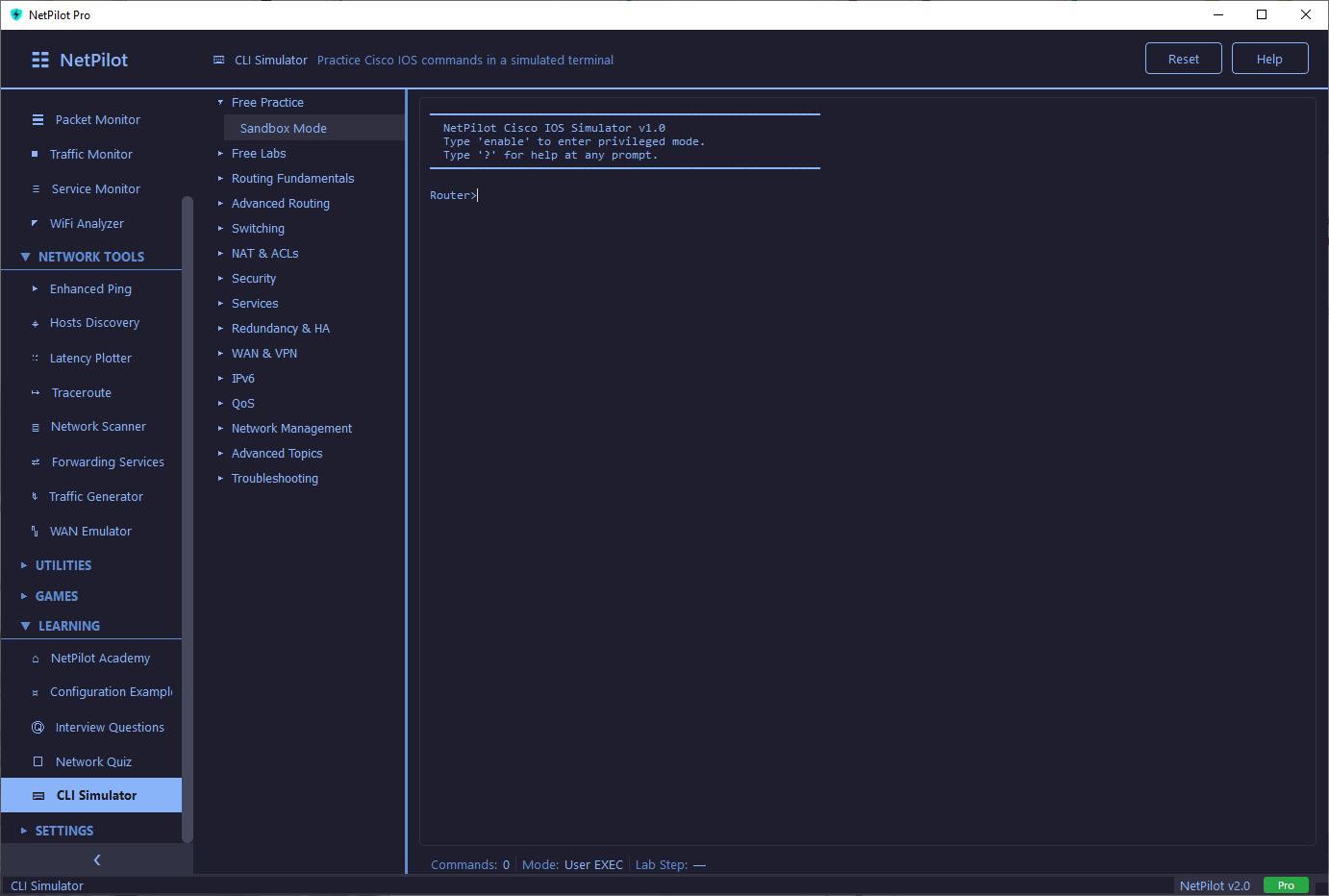Expand the Routing Fundamentals category

tap(292, 178)
